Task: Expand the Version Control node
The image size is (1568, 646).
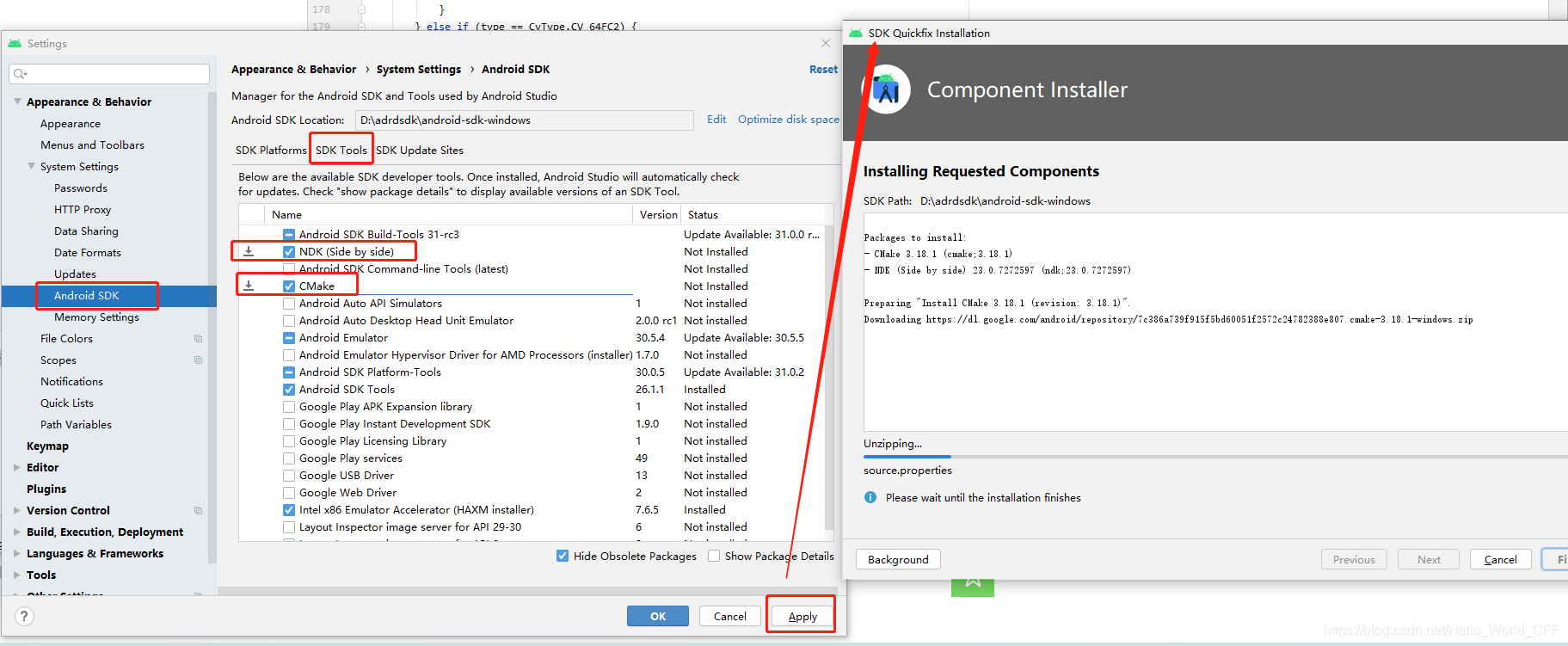Action: [x=17, y=511]
